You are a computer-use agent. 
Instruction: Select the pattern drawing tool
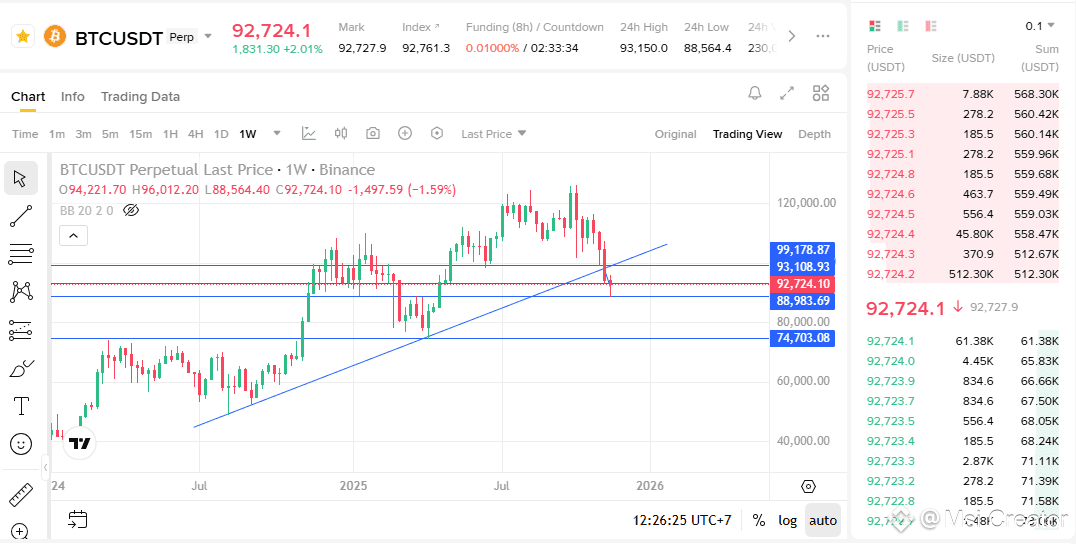(x=21, y=292)
